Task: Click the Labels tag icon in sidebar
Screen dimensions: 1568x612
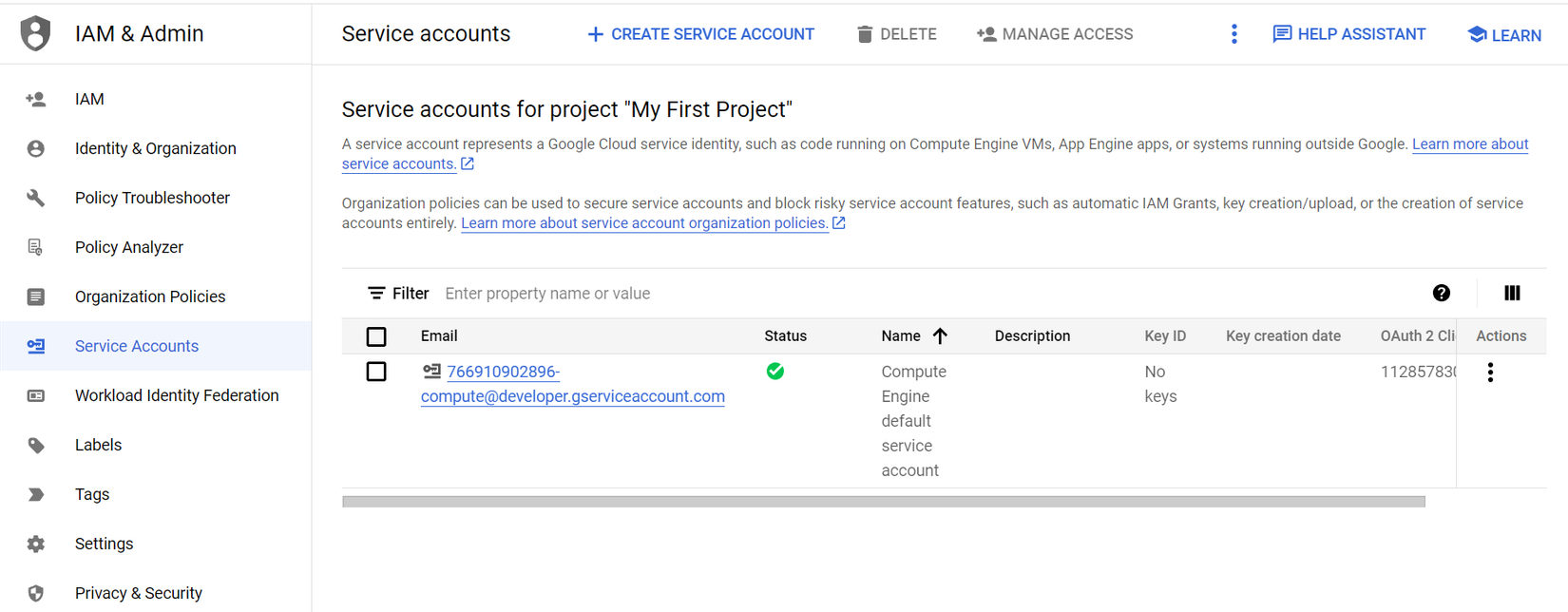Action: 36,445
